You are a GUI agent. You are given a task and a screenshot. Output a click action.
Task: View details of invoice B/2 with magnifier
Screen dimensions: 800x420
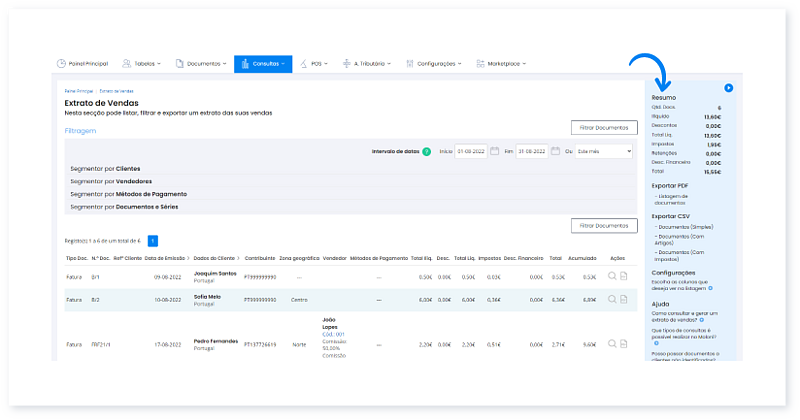612,299
